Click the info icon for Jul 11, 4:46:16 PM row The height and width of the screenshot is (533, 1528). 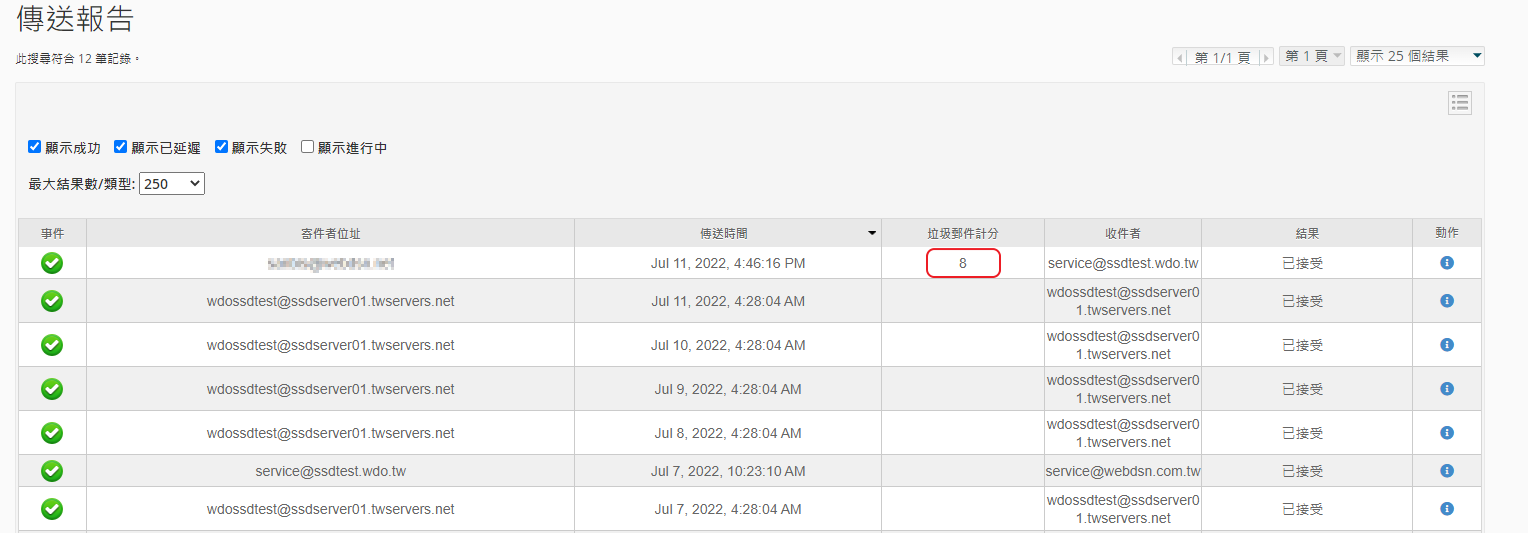[x=1446, y=263]
